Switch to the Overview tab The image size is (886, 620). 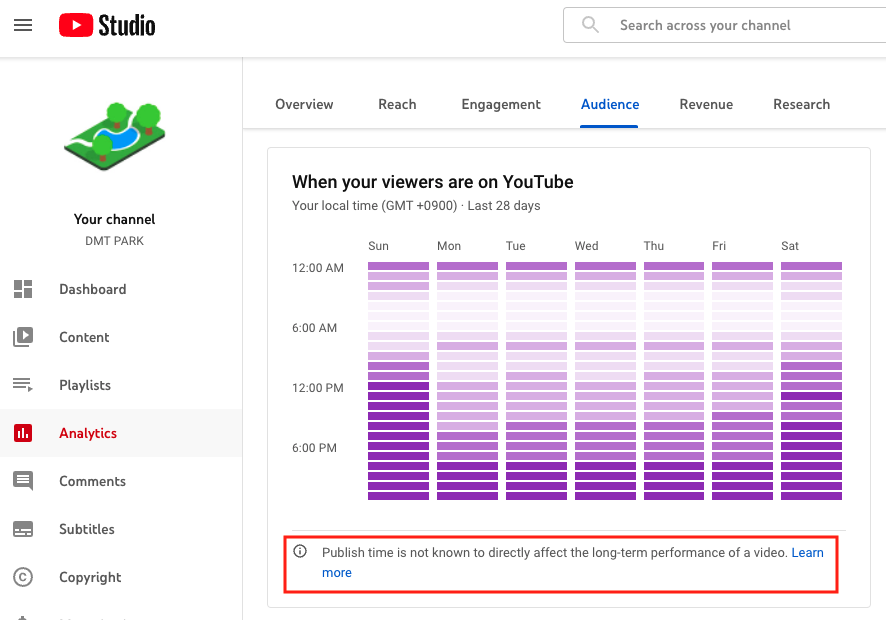click(304, 104)
